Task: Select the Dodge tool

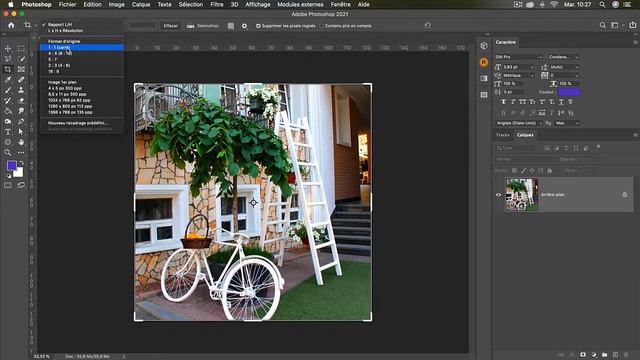Action: pyautogui.click(x=8, y=121)
